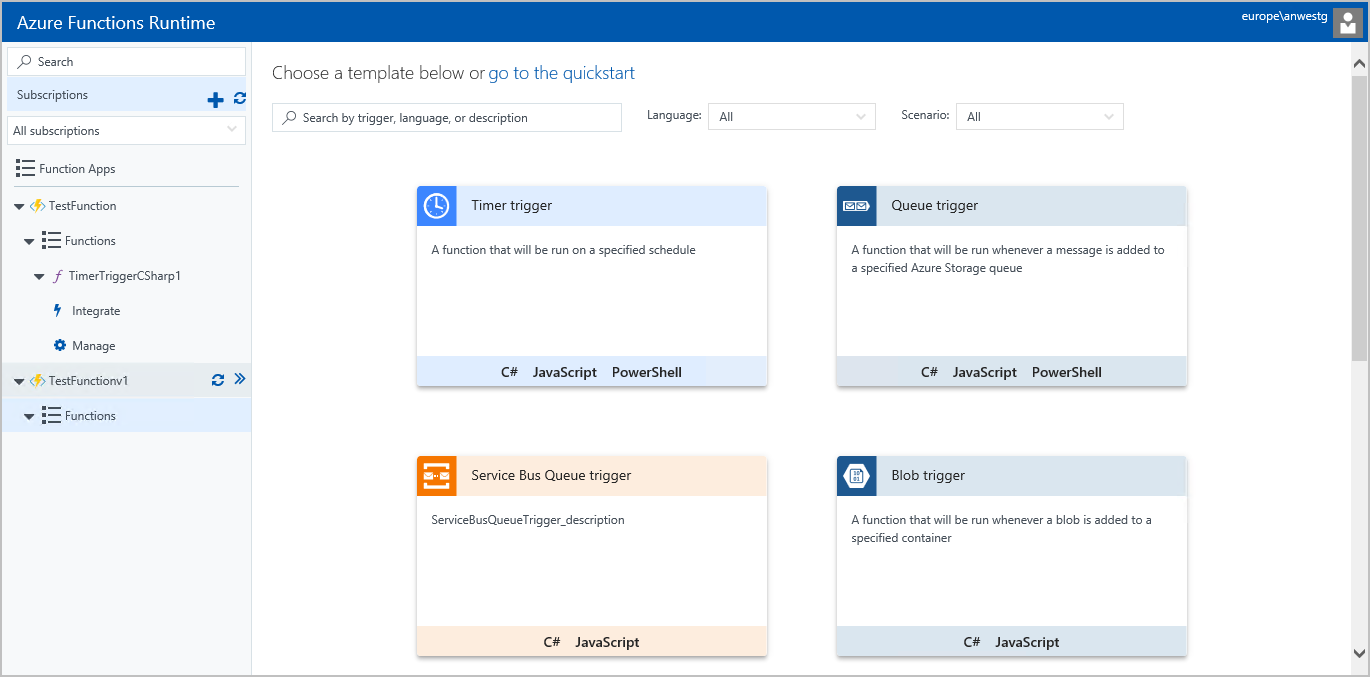The image size is (1370, 677).
Task: Refresh the subscriptions list
Action: coord(239,98)
